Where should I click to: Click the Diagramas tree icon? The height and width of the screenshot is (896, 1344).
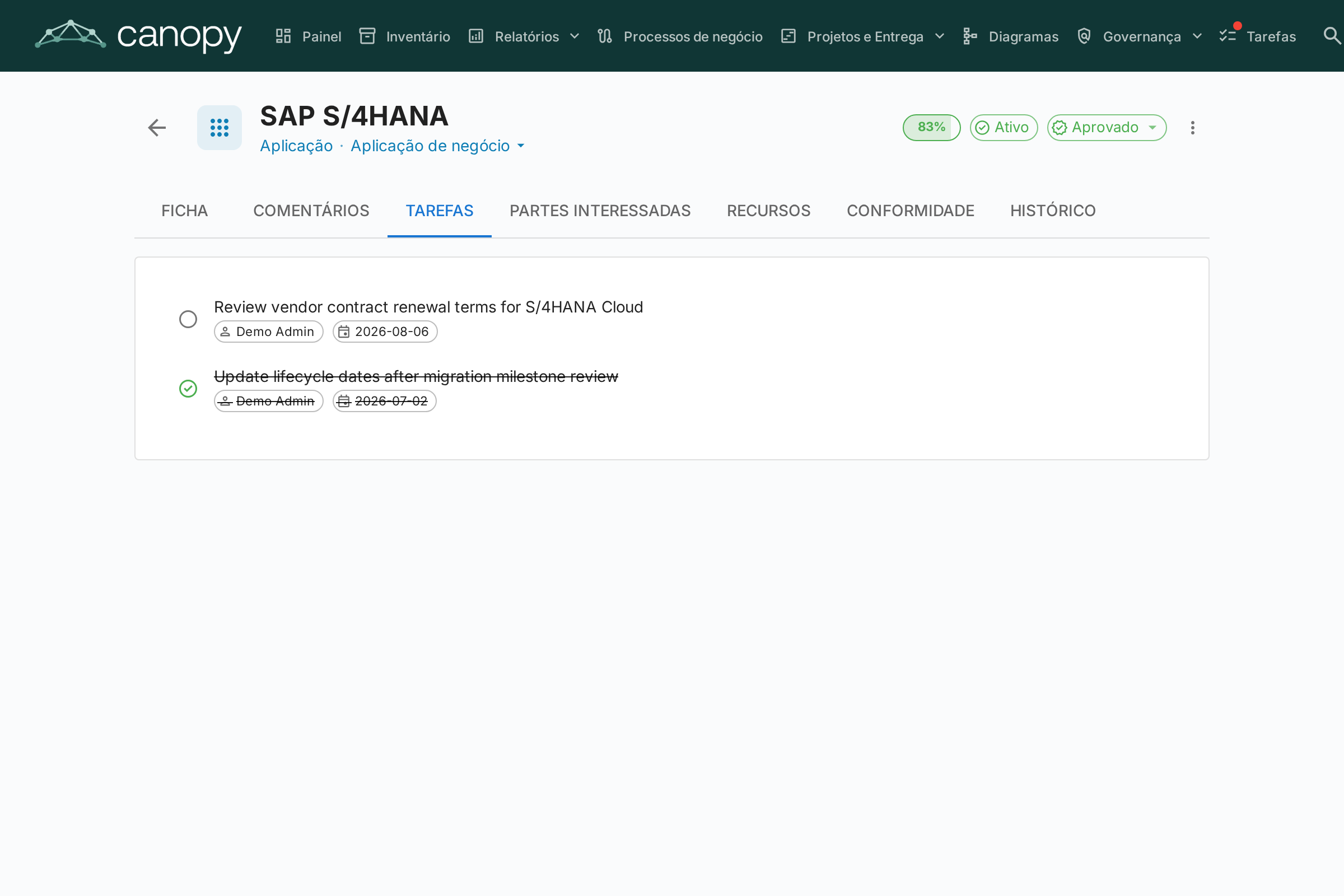[970, 36]
